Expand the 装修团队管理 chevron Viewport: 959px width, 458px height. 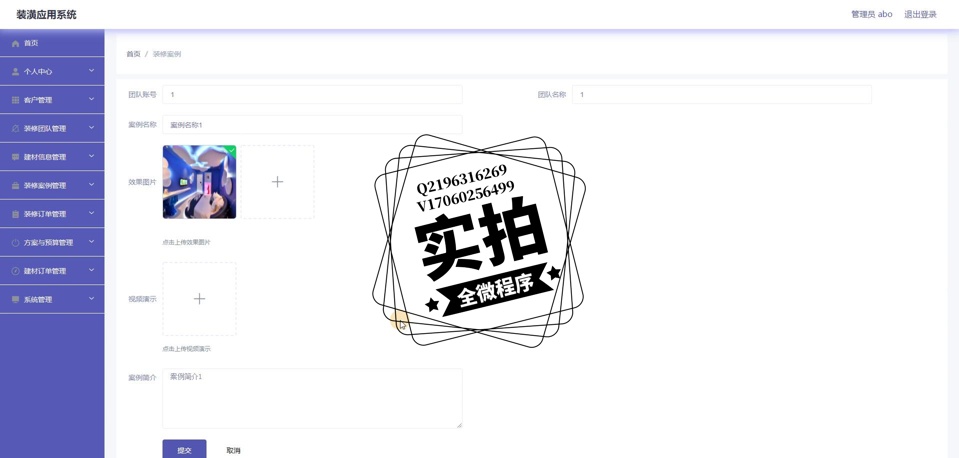click(91, 128)
